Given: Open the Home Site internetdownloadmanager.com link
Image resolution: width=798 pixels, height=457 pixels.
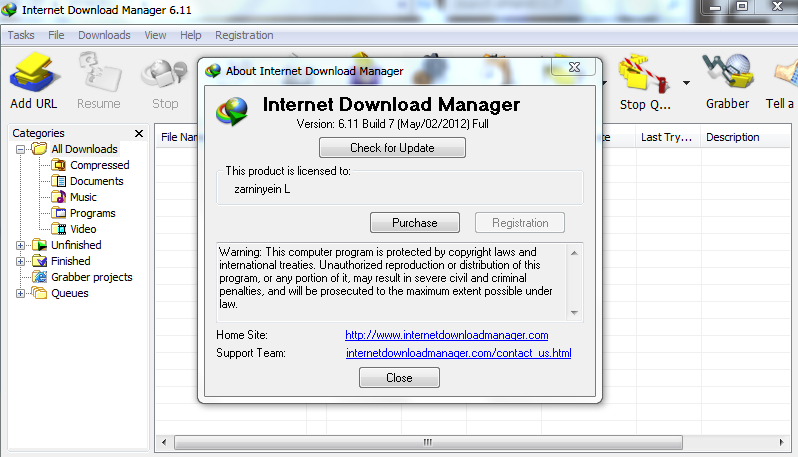Looking at the screenshot, I should point(446,335).
